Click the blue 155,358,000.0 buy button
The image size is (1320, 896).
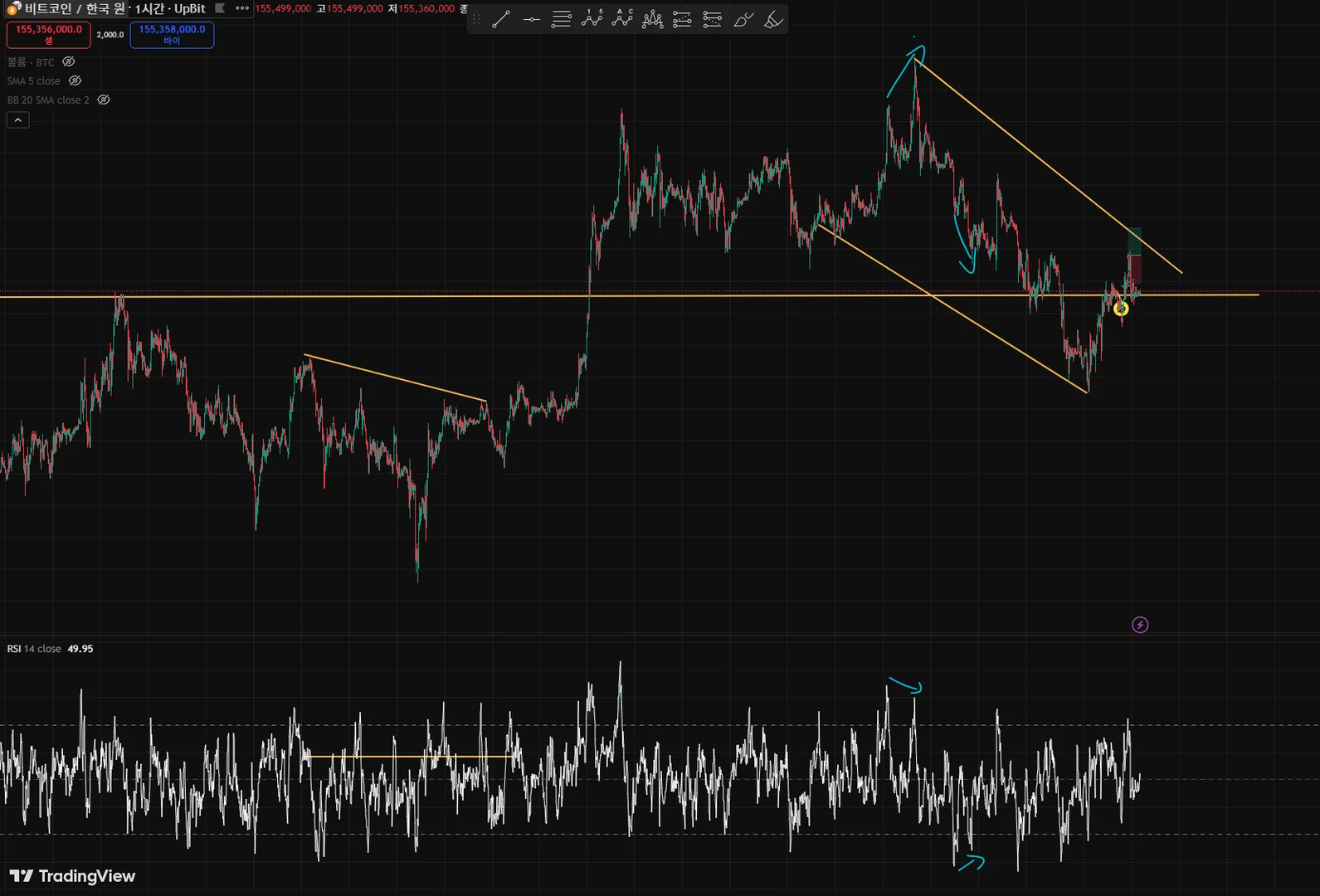172,35
